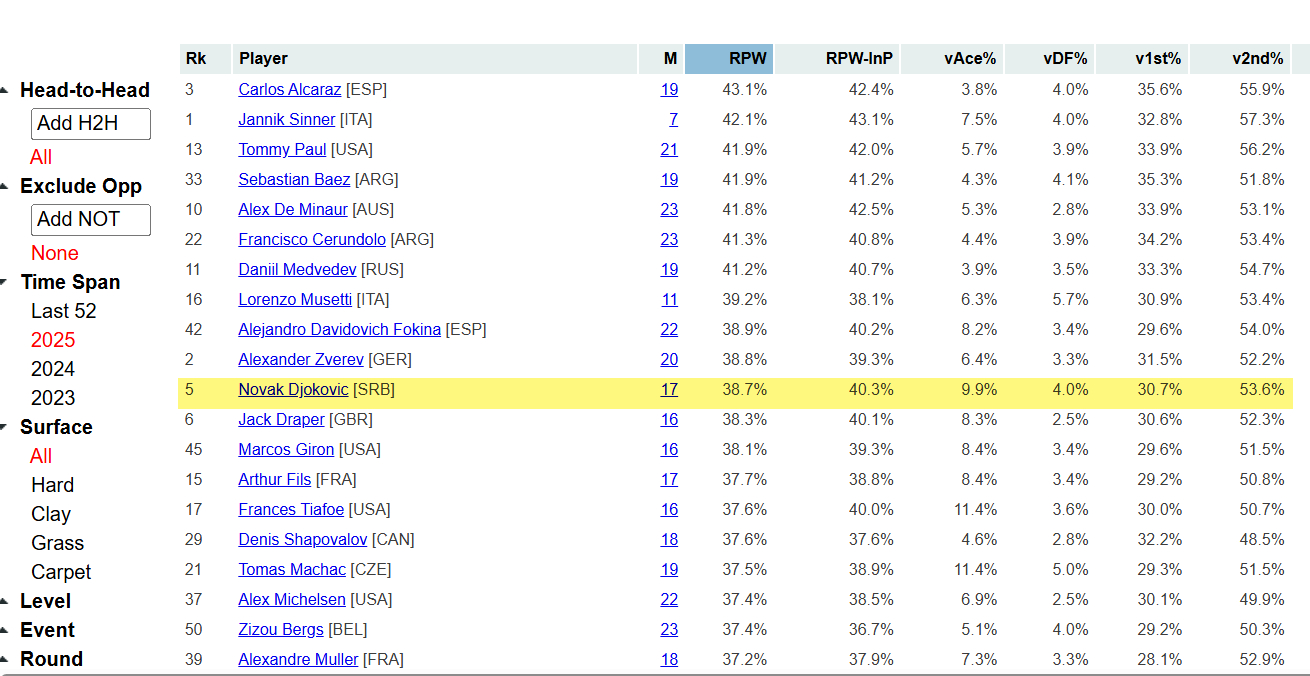1310x676 pixels.
Task: Select Last 52 time span
Action: 64,311
